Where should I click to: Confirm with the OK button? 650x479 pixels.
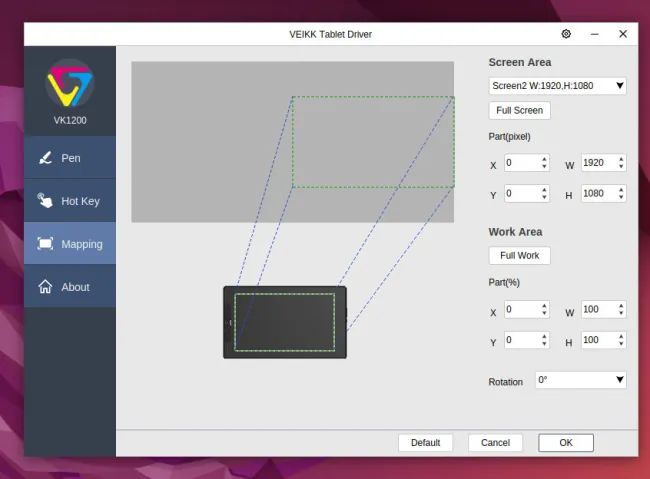pos(566,443)
